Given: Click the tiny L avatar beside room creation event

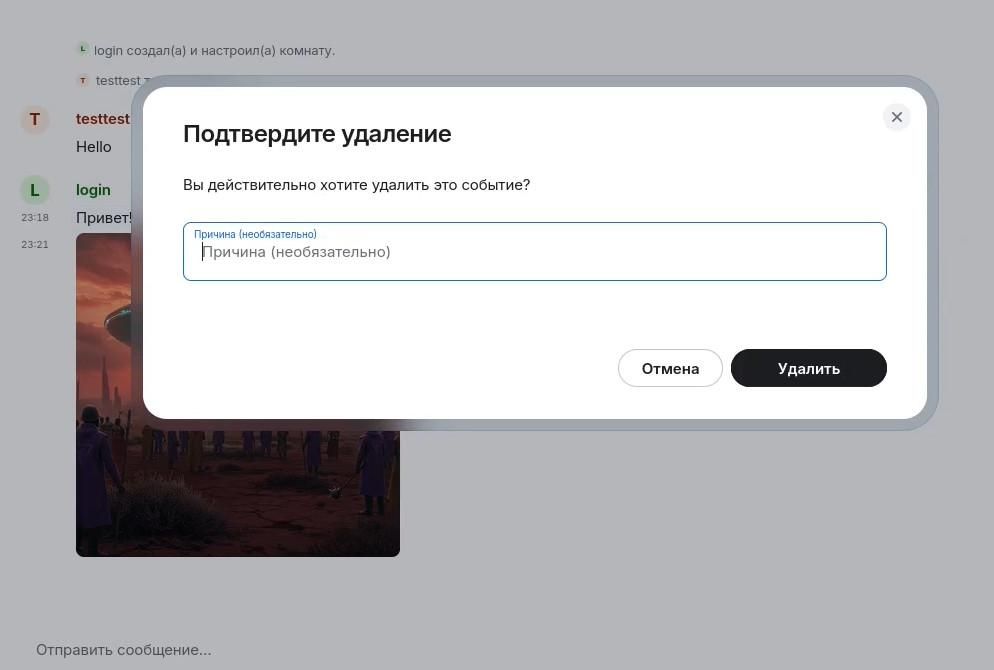Looking at the screenshot, I should click(83, 49).
